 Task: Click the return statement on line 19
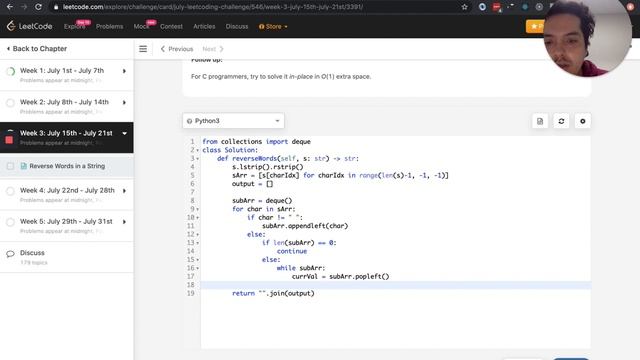(273, 293)
